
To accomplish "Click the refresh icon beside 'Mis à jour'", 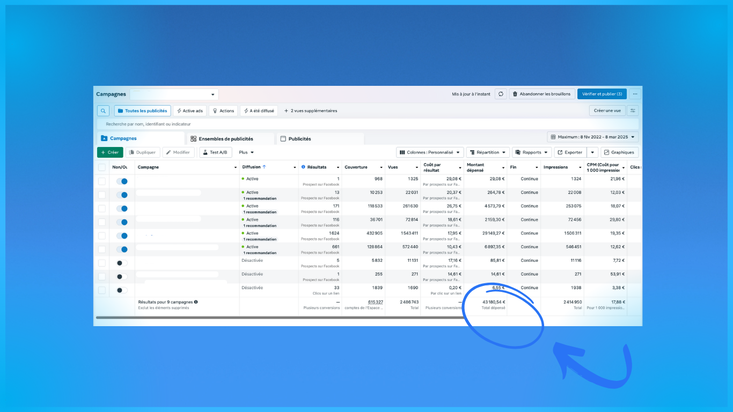I will tap(501, 94).
